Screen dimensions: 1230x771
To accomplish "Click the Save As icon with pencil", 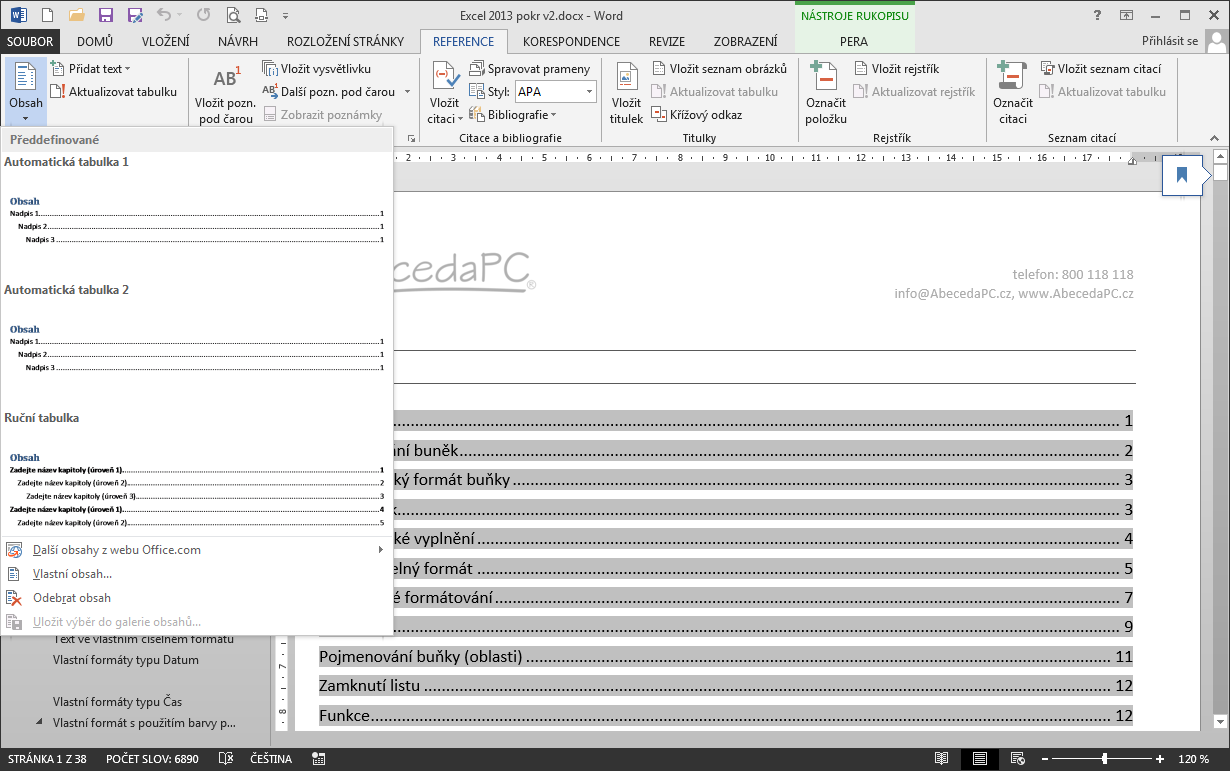I will coord(135,15).
